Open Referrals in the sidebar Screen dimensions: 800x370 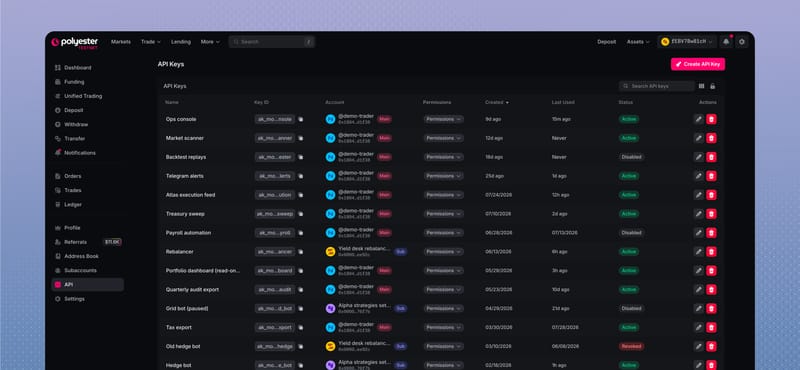[x=88, y=242]
